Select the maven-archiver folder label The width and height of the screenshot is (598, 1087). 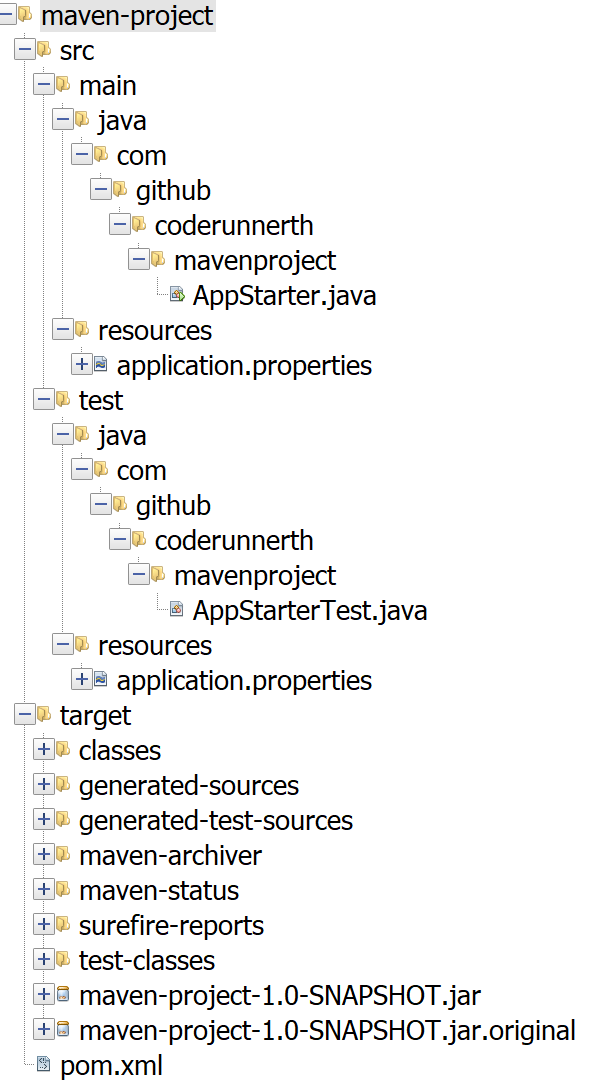tap(170, 855)
